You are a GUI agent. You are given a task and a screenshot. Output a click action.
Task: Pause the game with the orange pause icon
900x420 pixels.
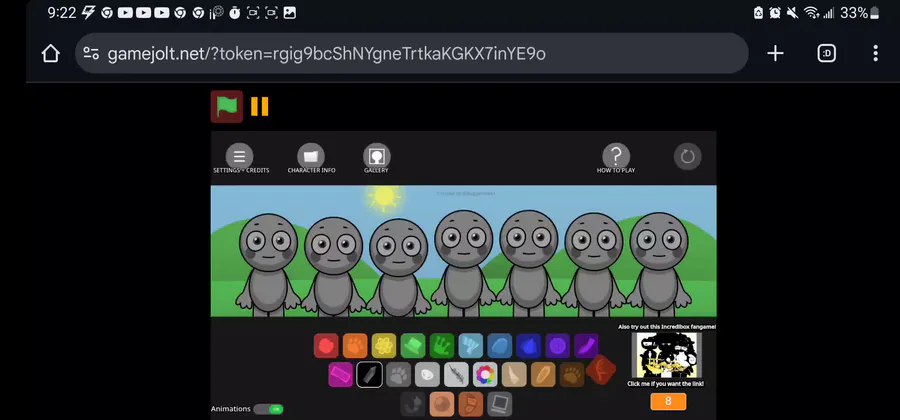click(259, 107)
